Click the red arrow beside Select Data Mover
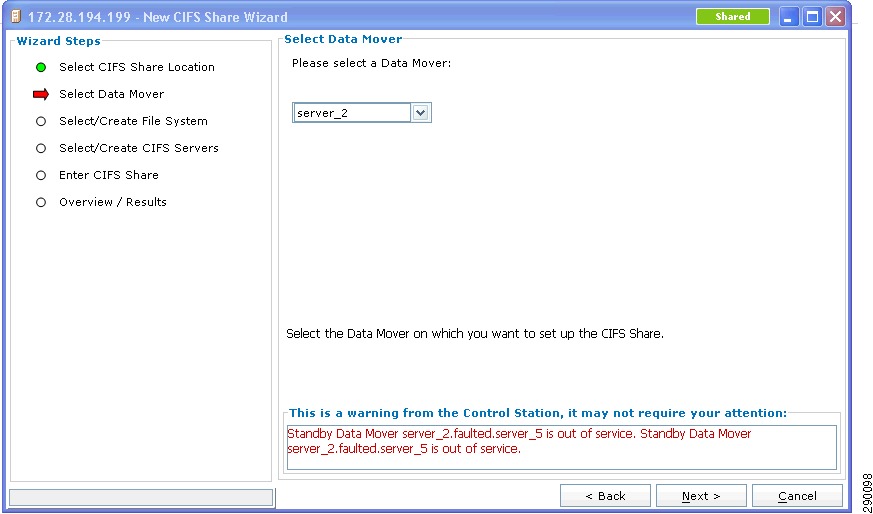The image size is (873, 514). (x=41, y=95)
